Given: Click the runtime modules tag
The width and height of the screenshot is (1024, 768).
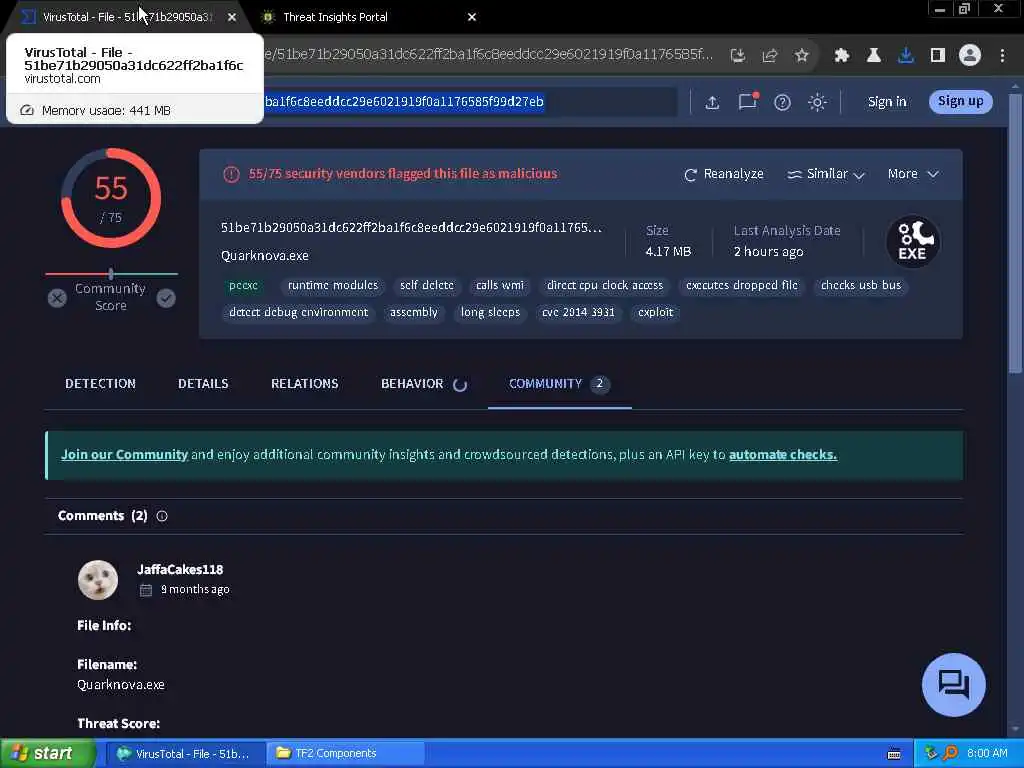Looking at the screenshot, I should click(333, 285).
